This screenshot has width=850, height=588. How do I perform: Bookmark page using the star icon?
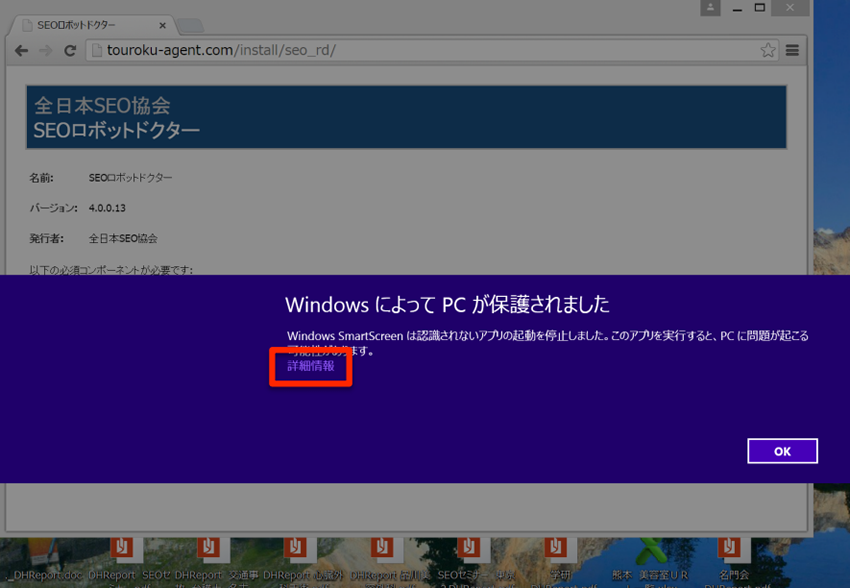(x=768, y=50)
